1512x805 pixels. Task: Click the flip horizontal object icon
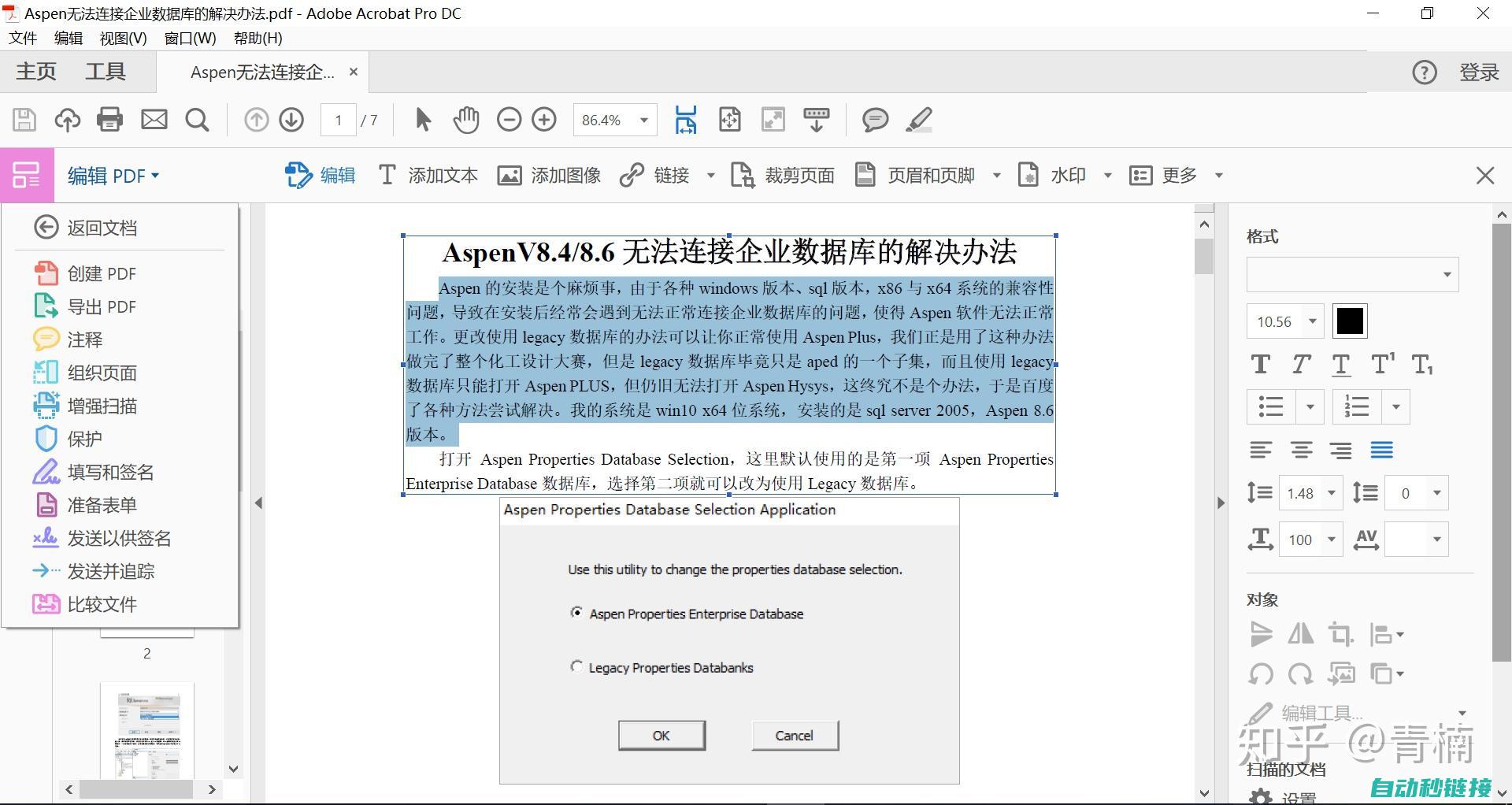[1301, 634]
